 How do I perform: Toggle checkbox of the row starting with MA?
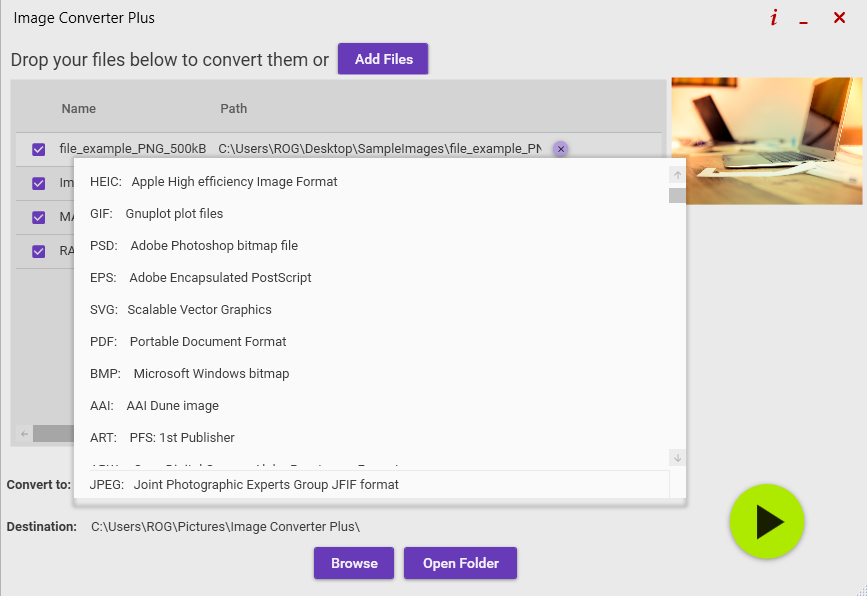[39, 217]
